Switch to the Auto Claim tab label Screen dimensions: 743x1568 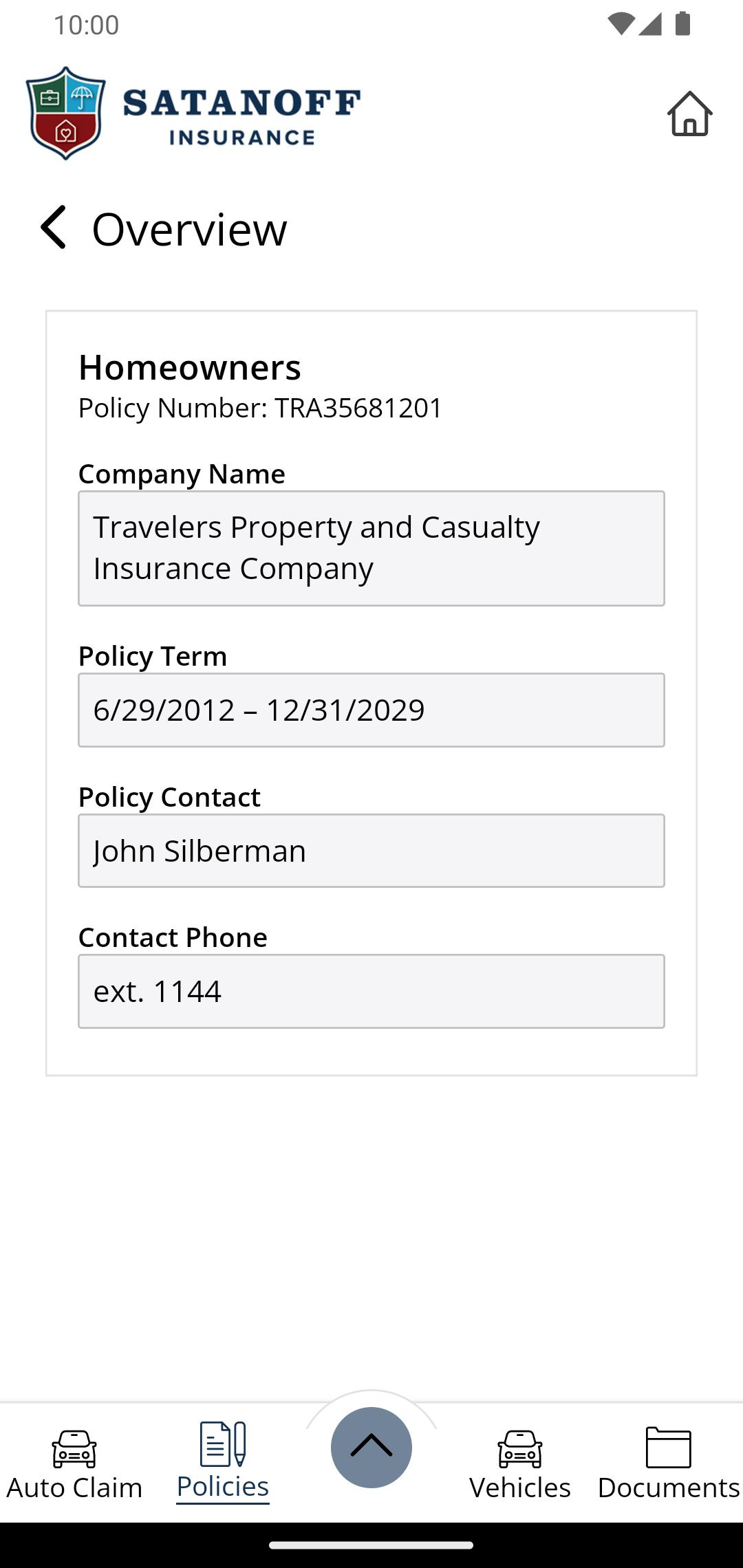point(74,1488)
